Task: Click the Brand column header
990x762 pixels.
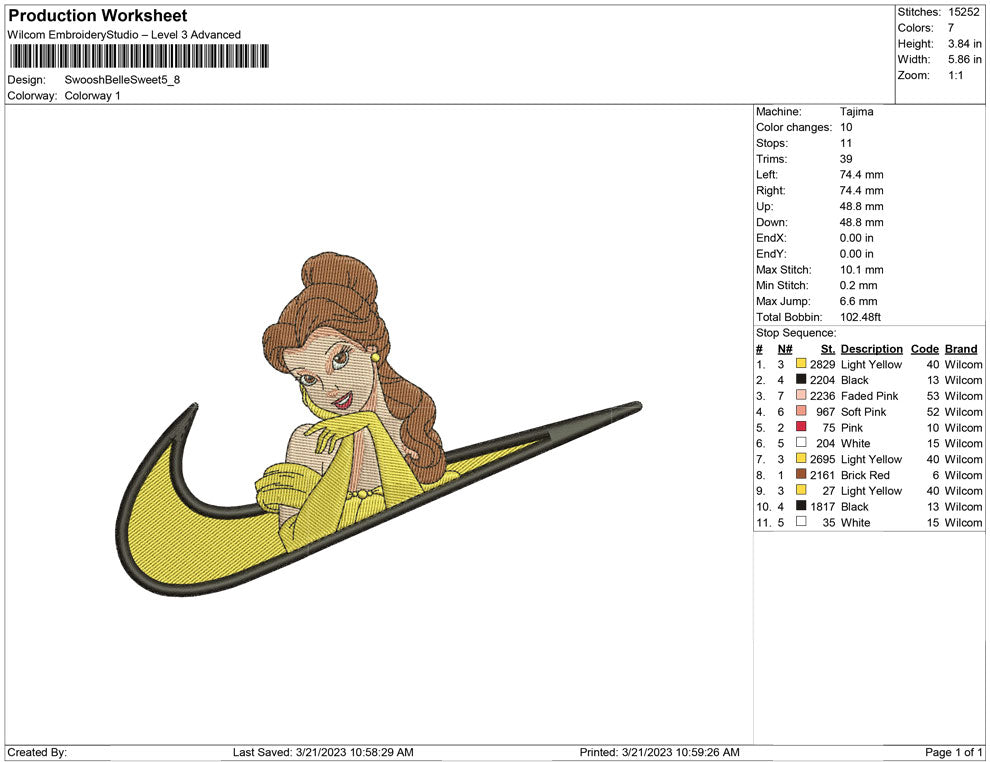Action: [x=961, y=349]
